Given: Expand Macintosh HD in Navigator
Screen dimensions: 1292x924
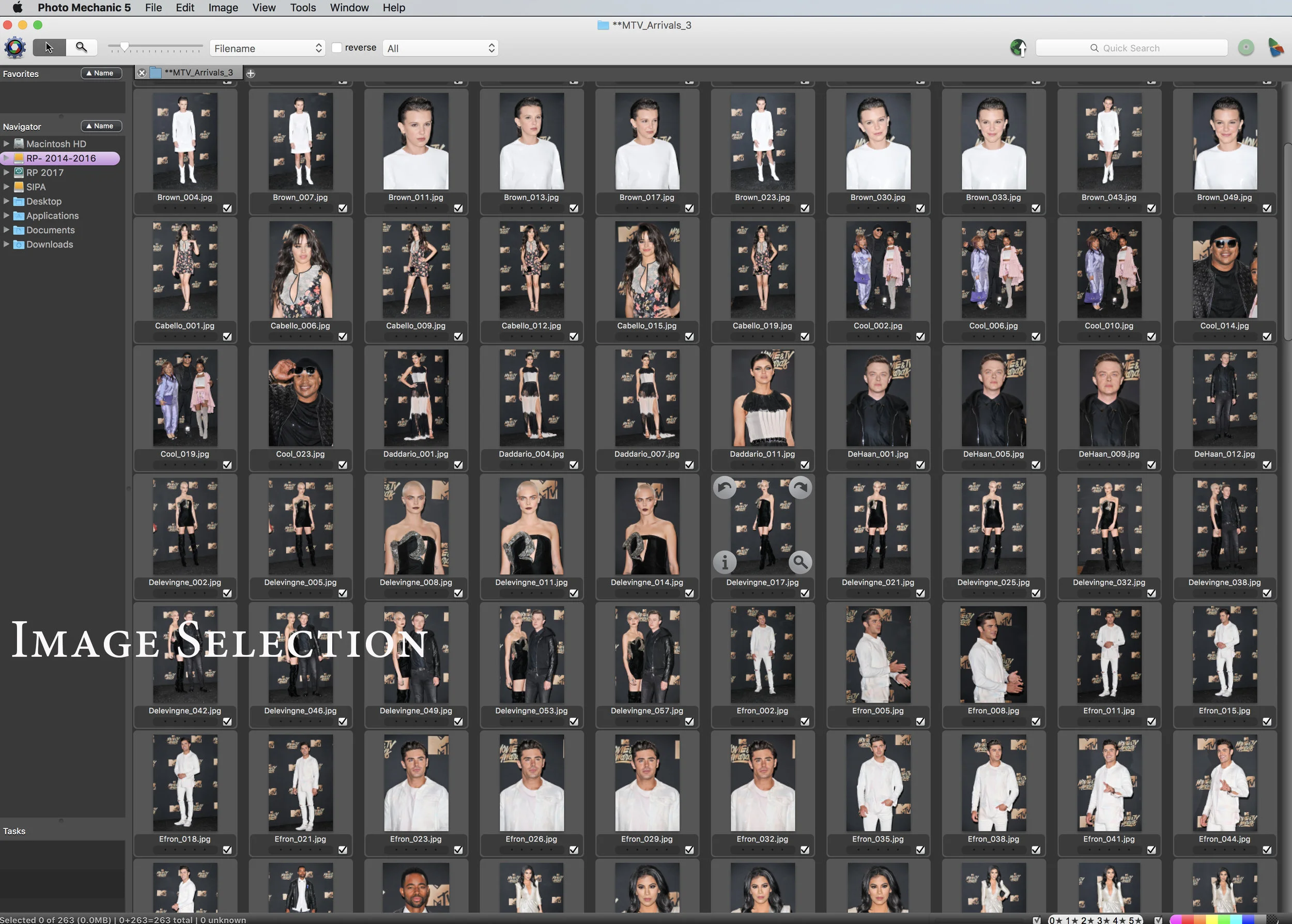Looking at the screenshot, I should point(6,144).
